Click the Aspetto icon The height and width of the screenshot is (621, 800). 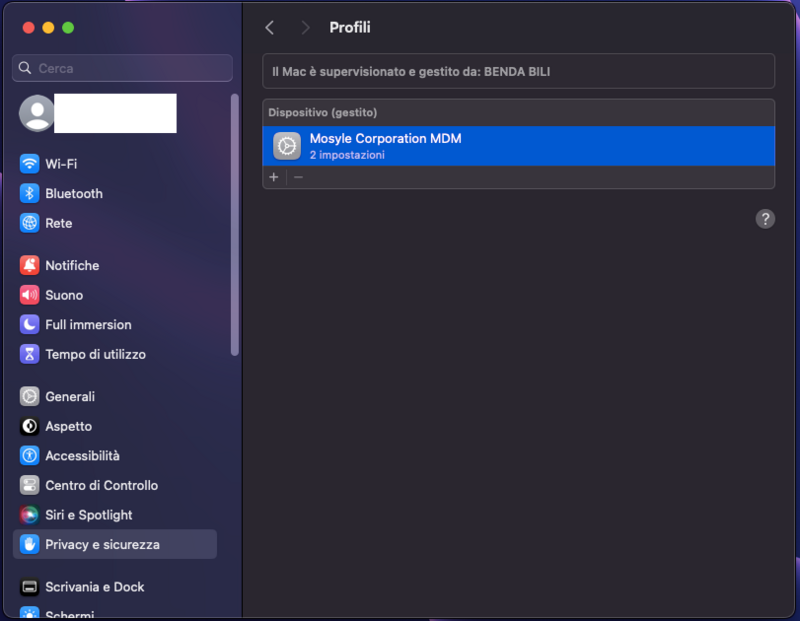click(29, 426)
